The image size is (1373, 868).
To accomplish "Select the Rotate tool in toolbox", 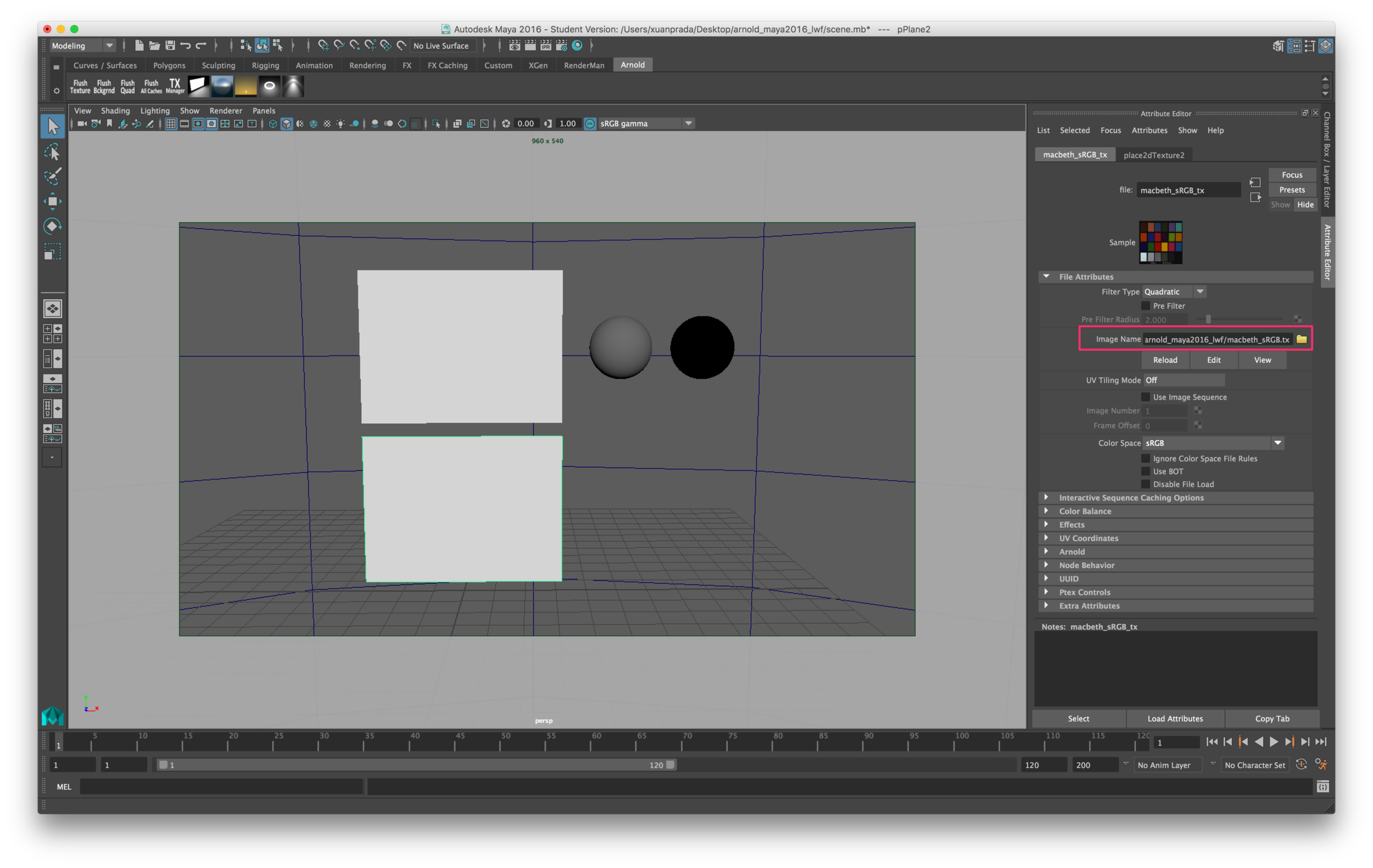I will (52, 226).
